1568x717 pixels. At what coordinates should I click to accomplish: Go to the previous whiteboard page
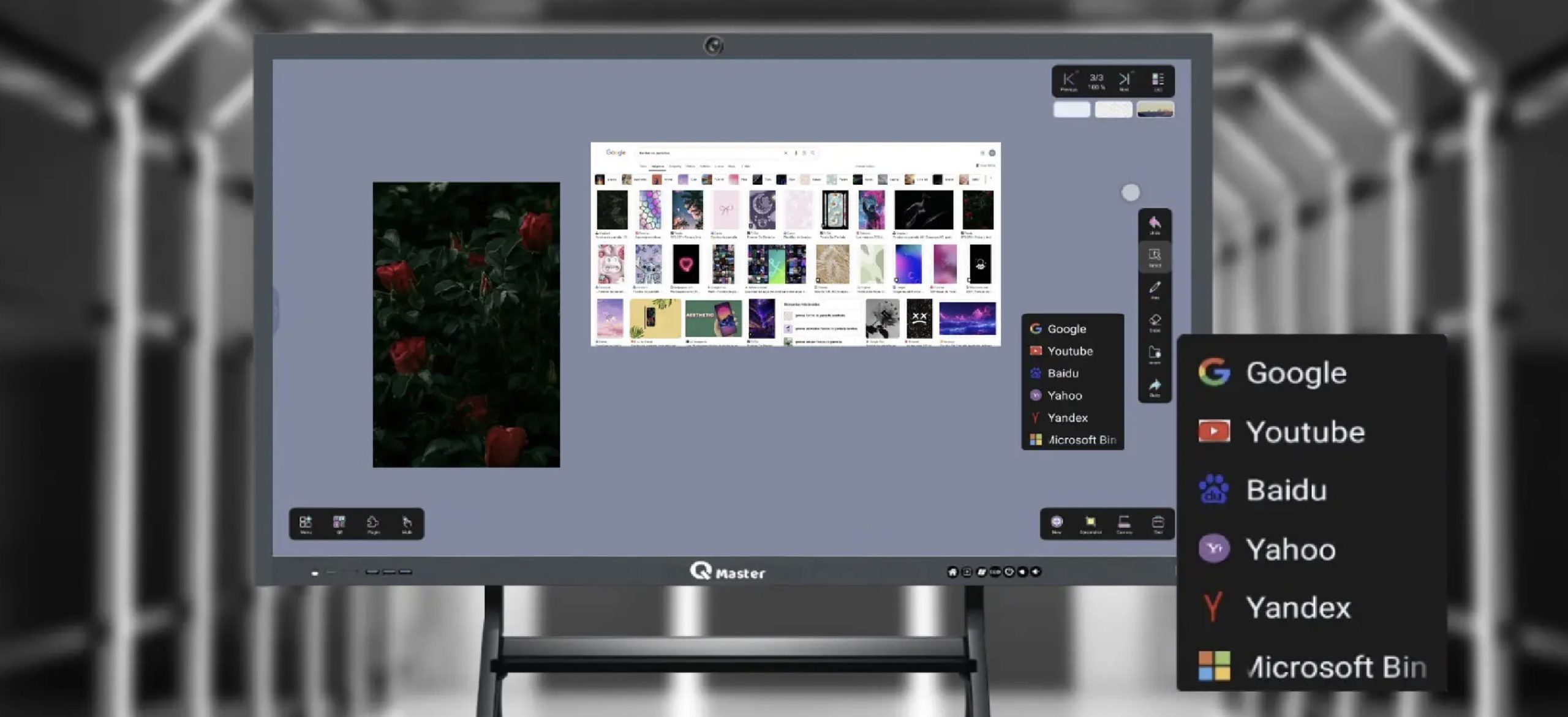(x=1068, y=81)
